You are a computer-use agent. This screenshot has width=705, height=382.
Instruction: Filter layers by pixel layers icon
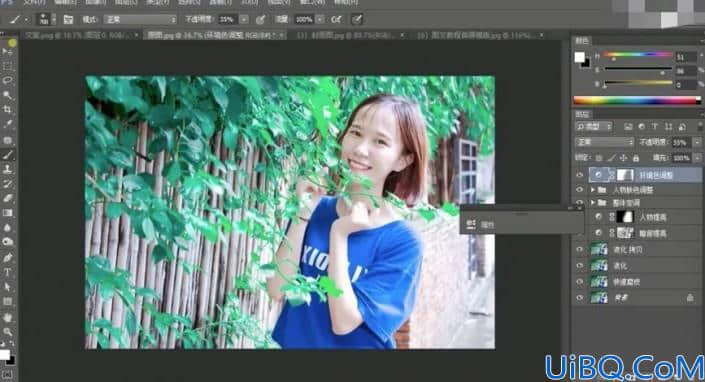(x=628, y=127)
